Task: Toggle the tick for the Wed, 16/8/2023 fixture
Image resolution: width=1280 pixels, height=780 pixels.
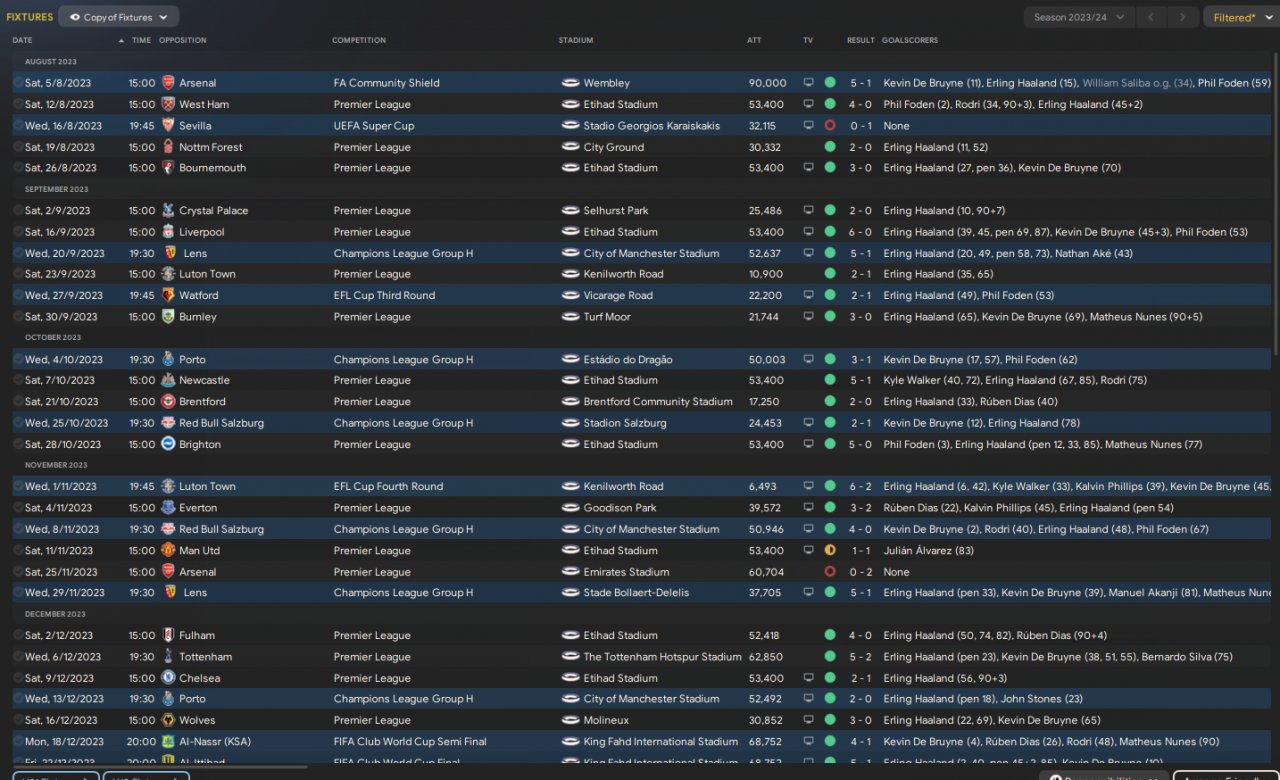Action: (18, 126)
